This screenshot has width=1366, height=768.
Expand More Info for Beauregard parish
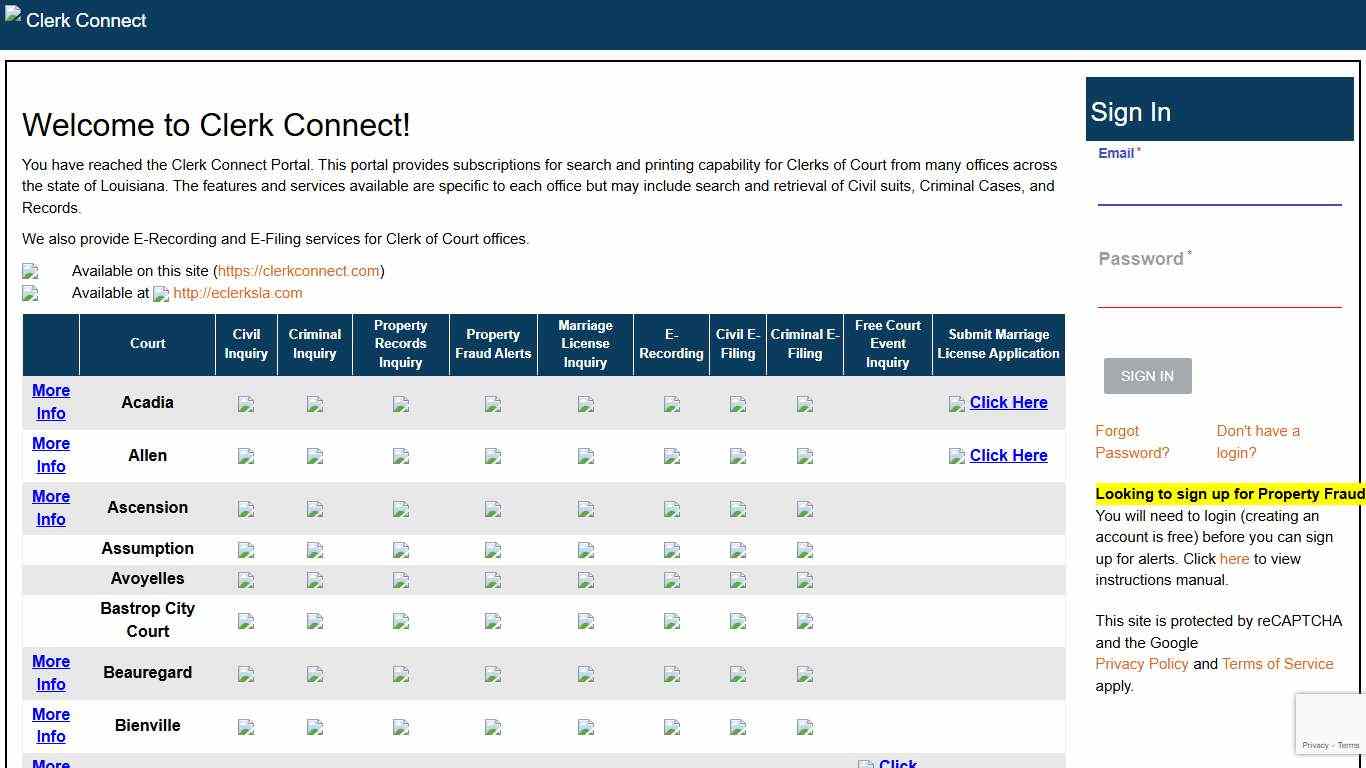click(x=50, y=673)
